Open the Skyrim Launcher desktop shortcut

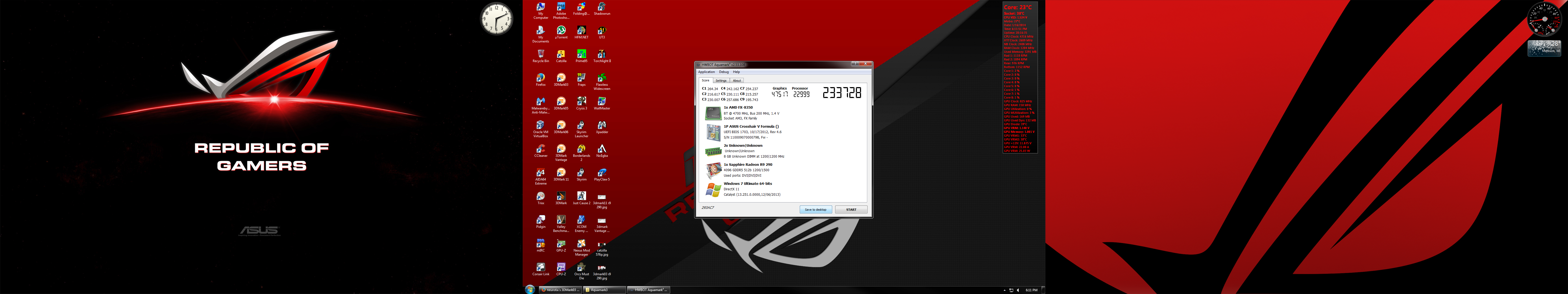point(581,130)
